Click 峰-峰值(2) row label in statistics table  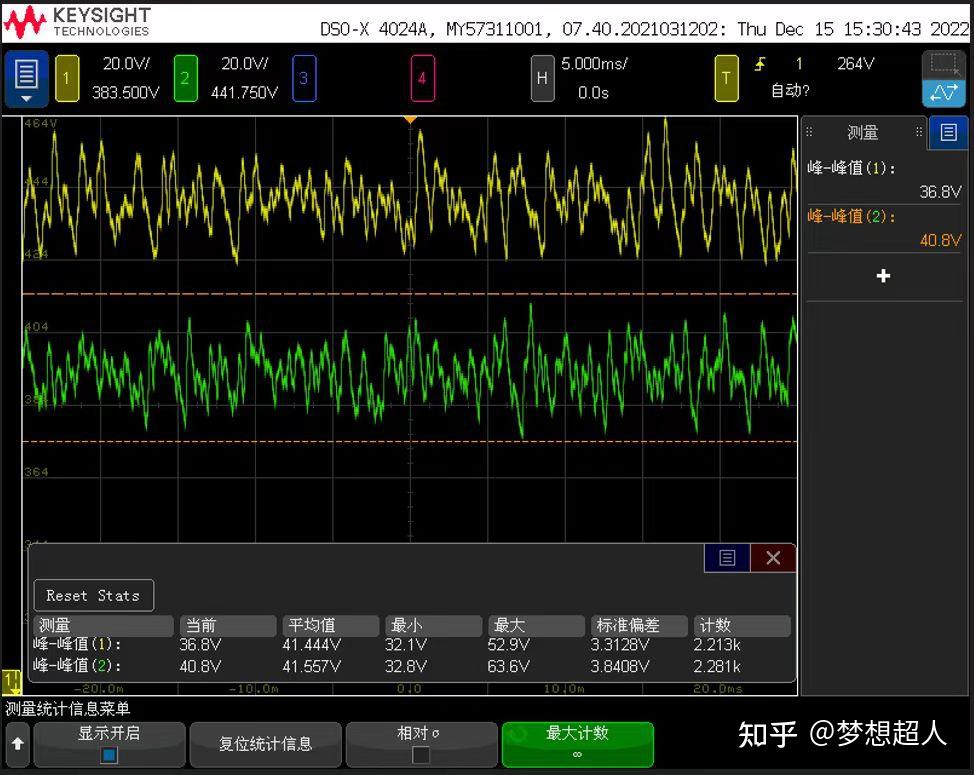click(77, 666)
